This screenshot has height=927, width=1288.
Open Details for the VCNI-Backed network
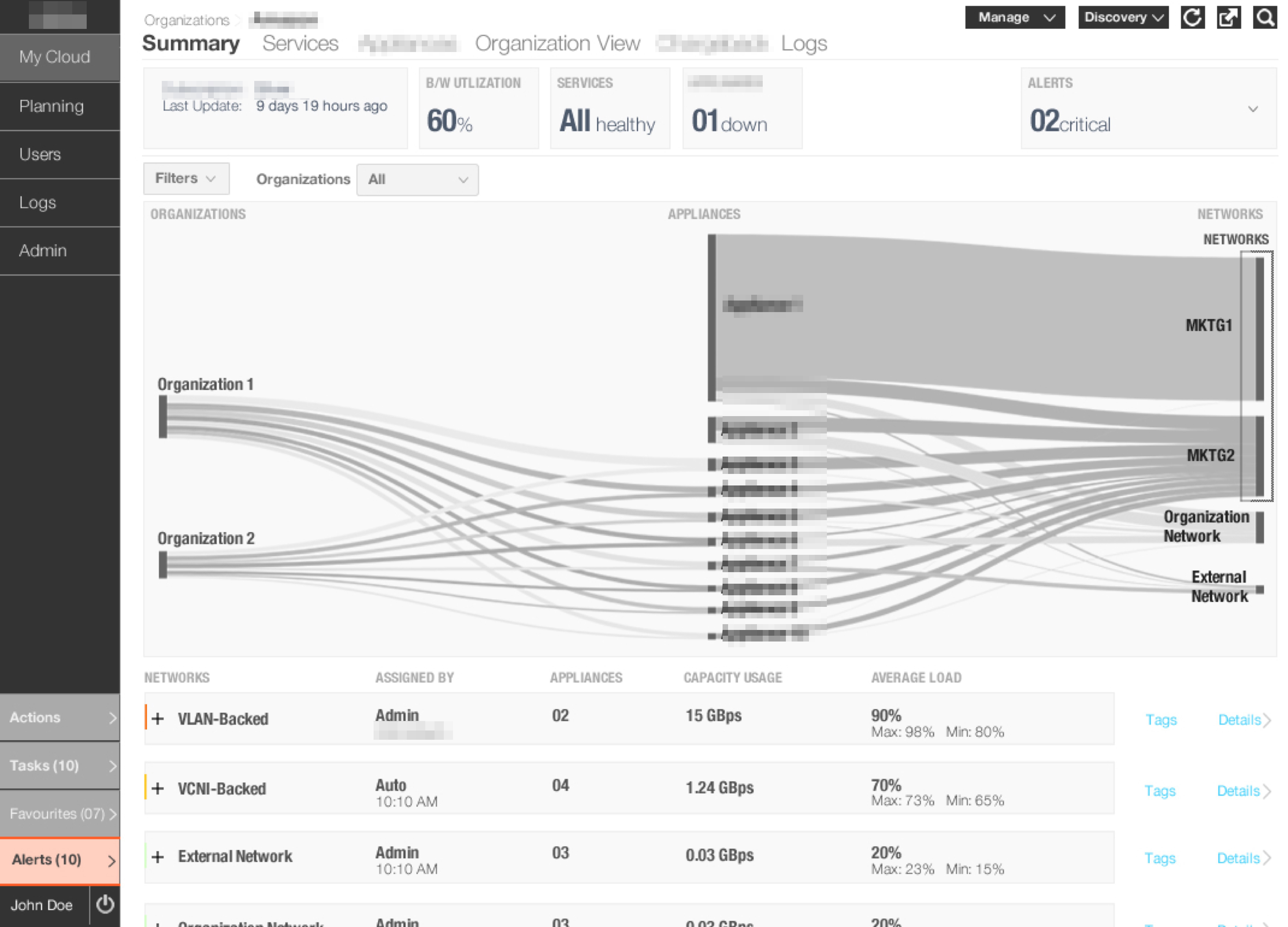[1240, 791]
